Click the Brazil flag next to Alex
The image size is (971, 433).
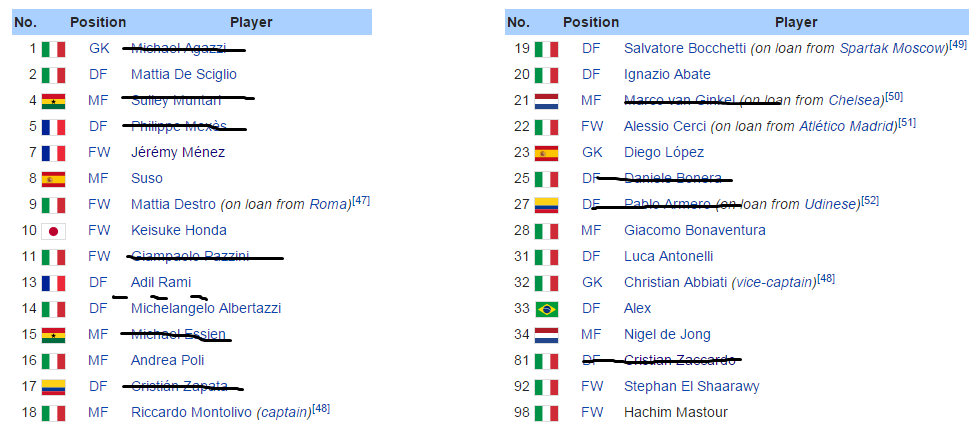546,309
